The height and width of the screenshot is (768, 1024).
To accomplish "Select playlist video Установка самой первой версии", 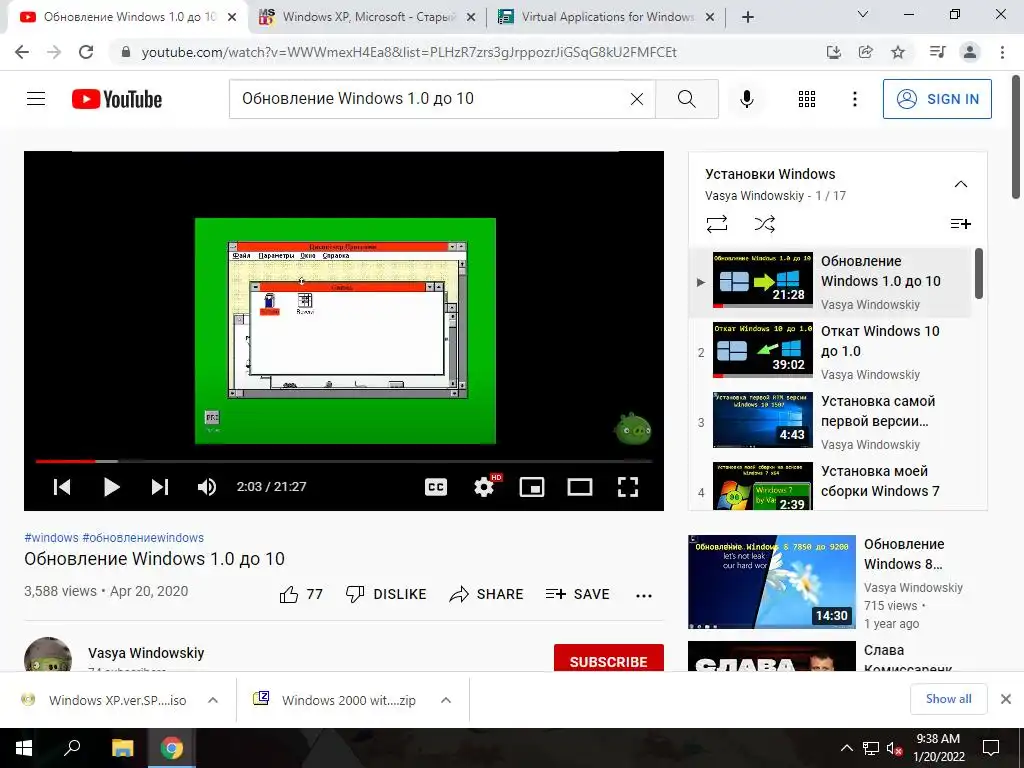I will [831, 422].
